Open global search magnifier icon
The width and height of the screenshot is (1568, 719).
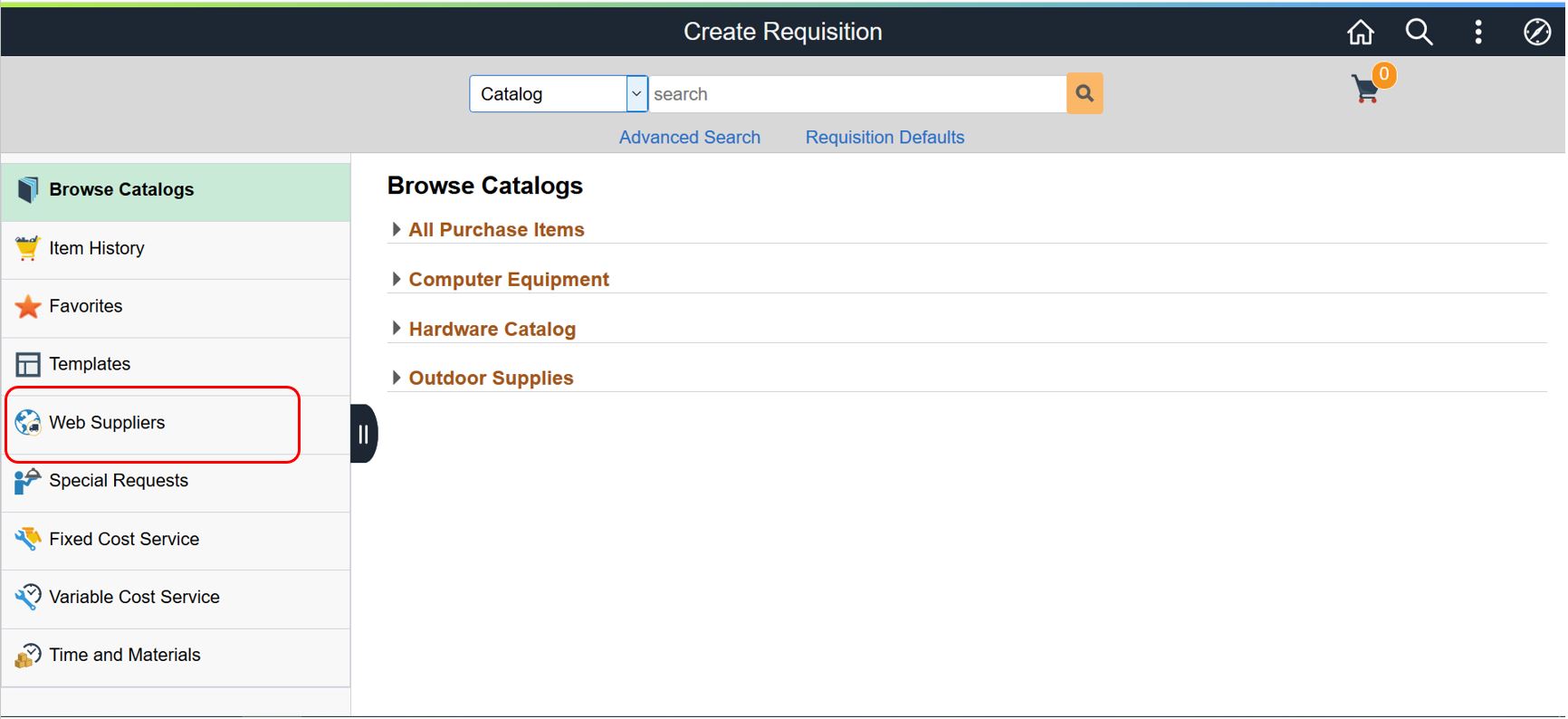[1419, 33]
